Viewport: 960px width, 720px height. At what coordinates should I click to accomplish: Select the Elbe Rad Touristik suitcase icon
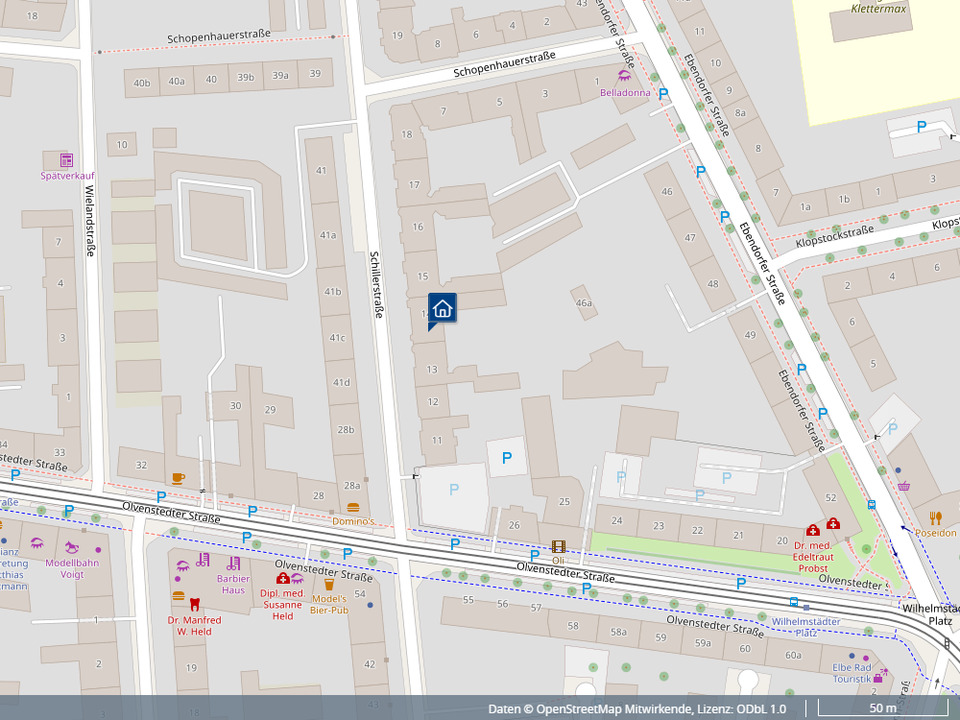[878, 678]
